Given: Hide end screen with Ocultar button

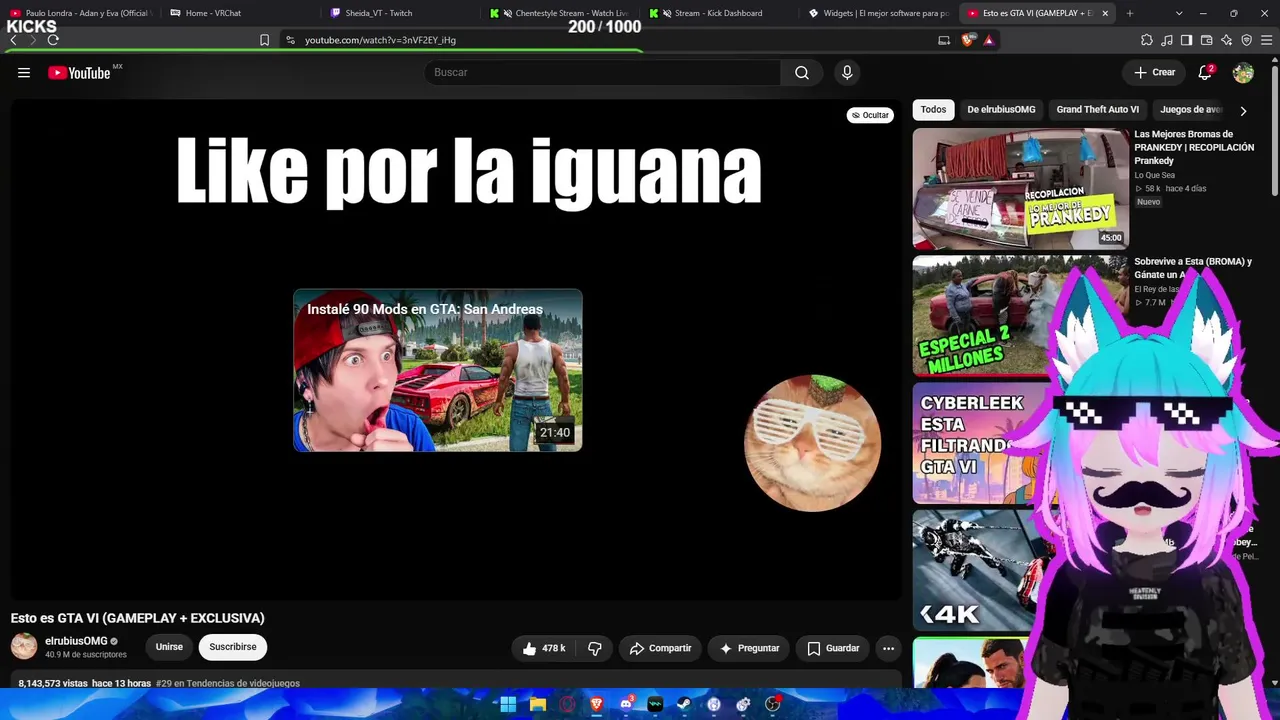Looking at the screenshot, I should pos(870,115).
